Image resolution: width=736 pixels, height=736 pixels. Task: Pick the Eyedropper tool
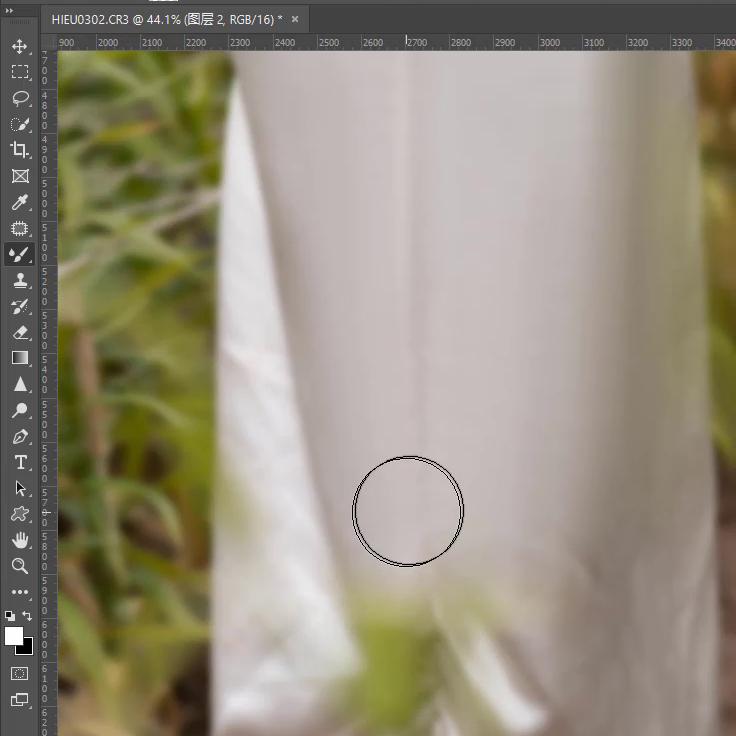pos(20,202)
